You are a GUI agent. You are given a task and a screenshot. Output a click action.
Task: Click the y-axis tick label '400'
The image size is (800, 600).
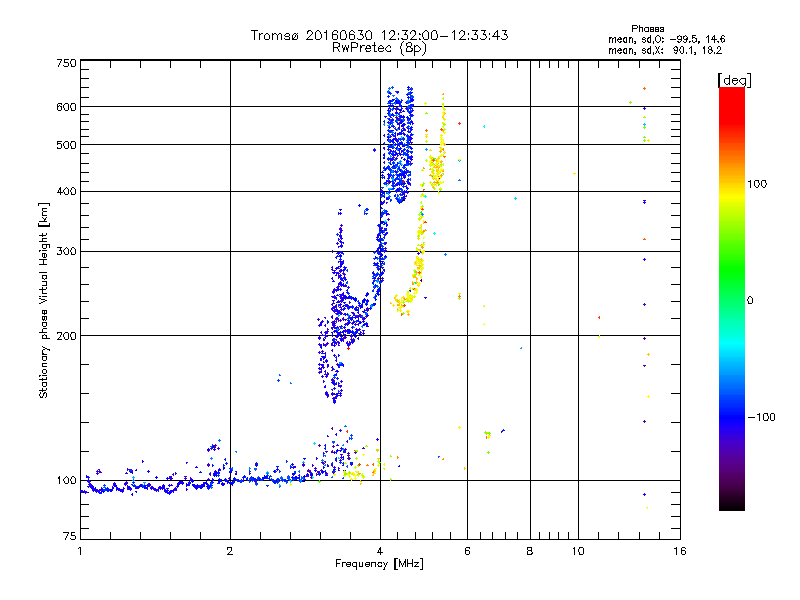(x=66, y=192)
